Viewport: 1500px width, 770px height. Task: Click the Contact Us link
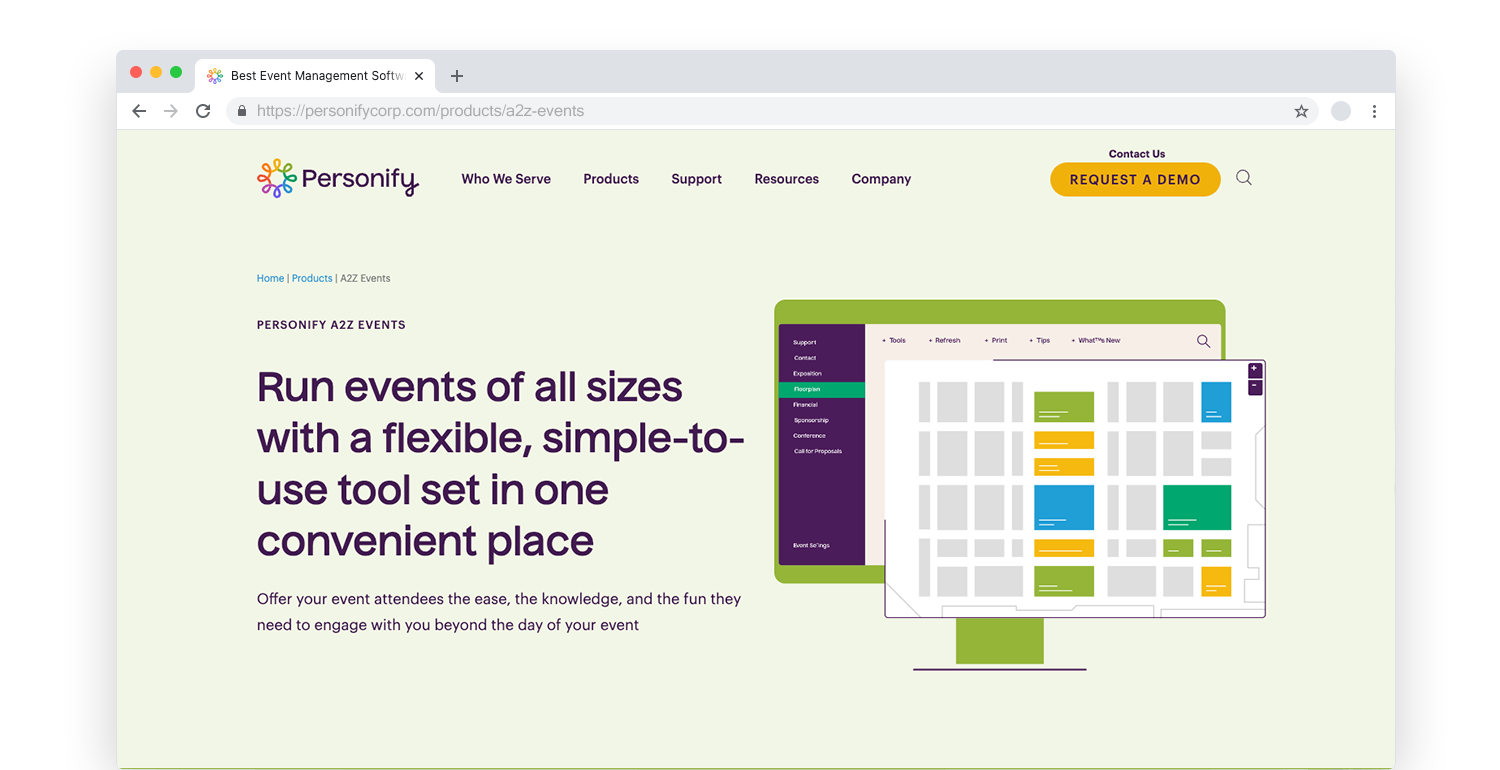[1137, 154]
